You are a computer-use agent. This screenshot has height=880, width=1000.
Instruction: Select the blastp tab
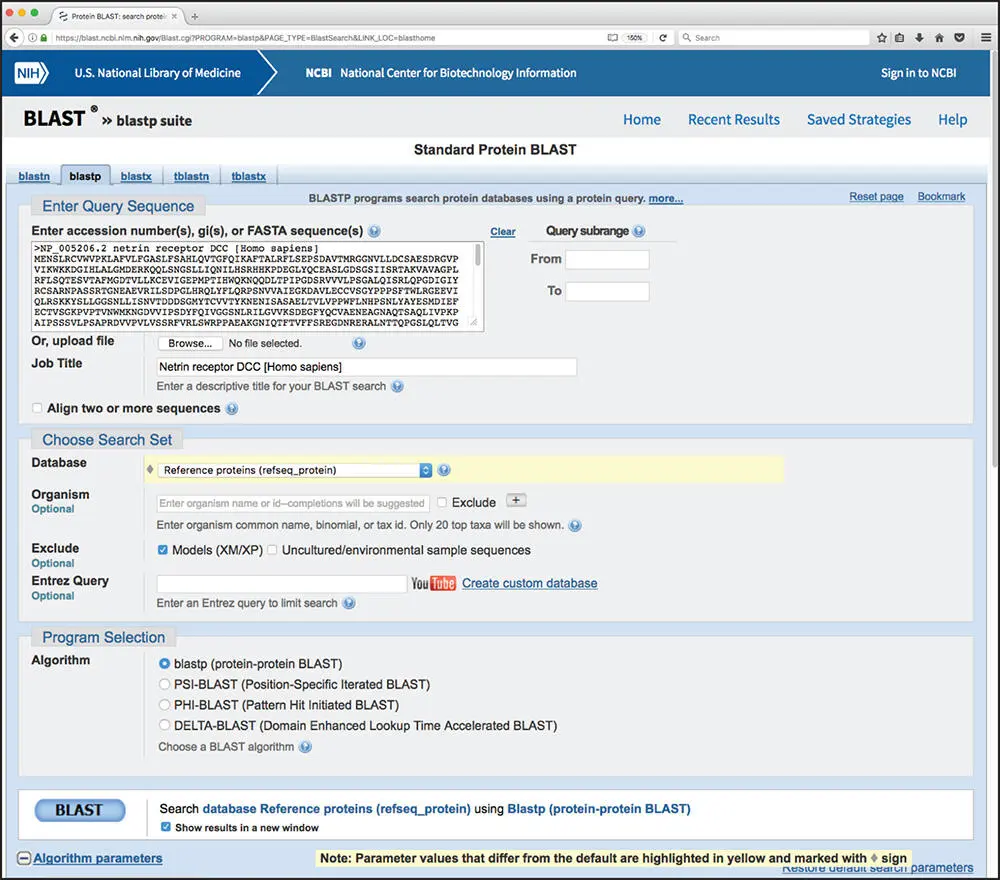(x=85, y=176)
